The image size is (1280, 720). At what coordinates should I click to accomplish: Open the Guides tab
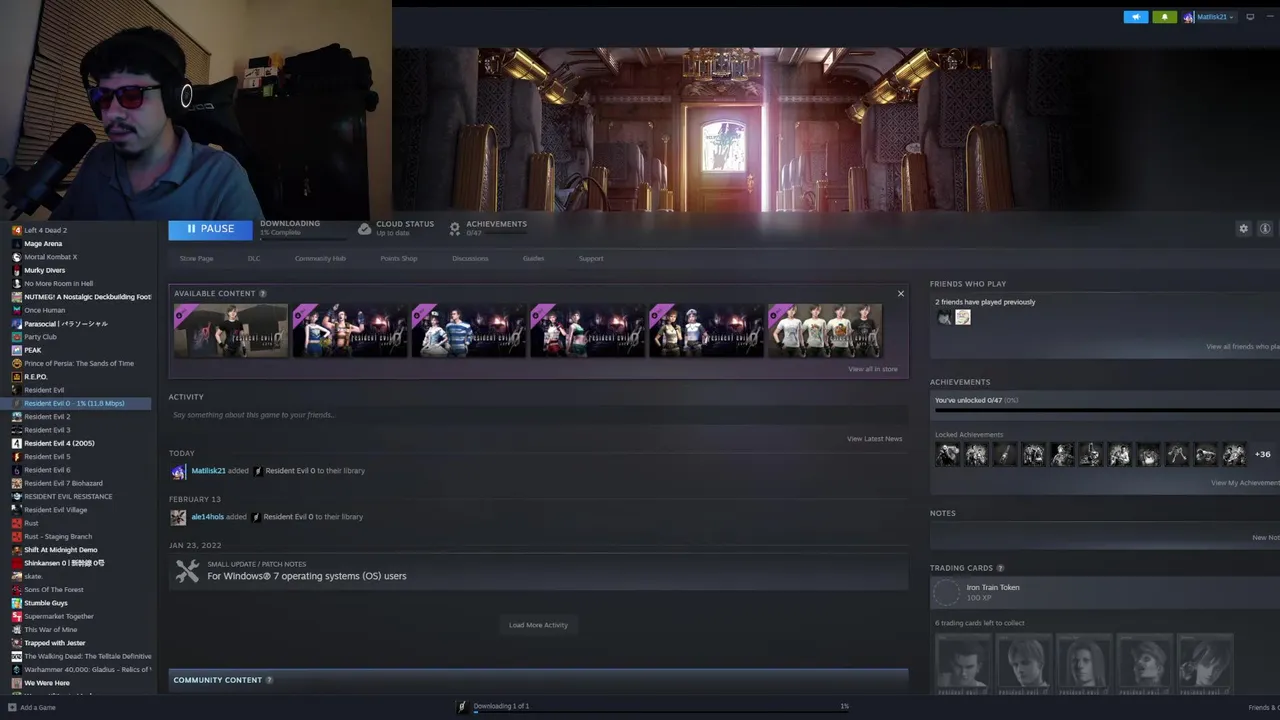[533, 259]
